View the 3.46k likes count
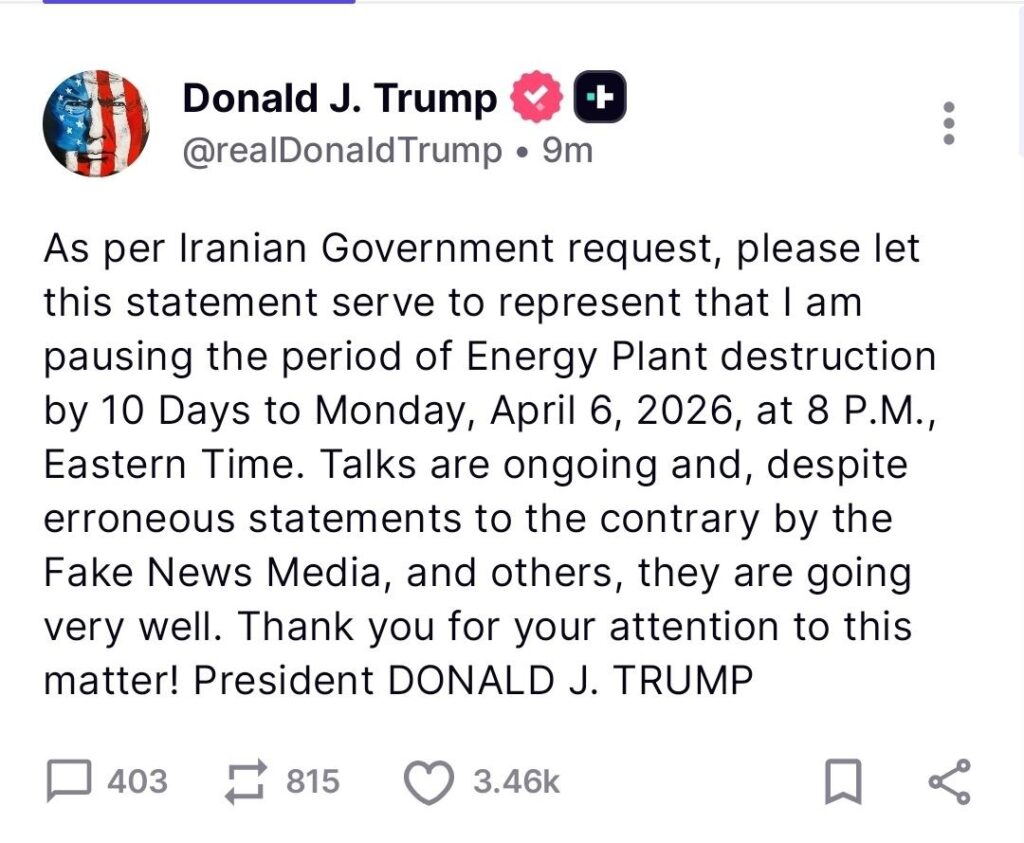The image size is (1024, 843). (x=516, y=781)
